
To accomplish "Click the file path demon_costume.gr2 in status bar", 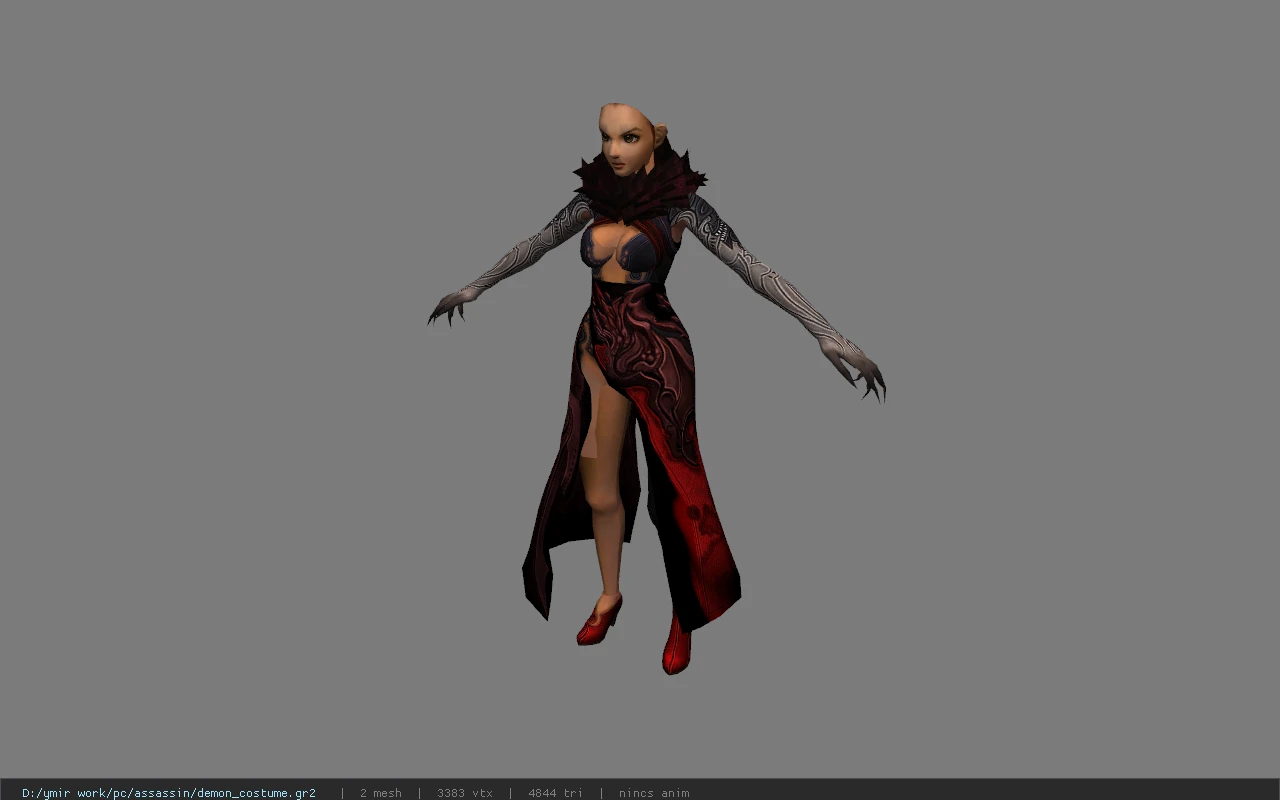I will [169, 793].
